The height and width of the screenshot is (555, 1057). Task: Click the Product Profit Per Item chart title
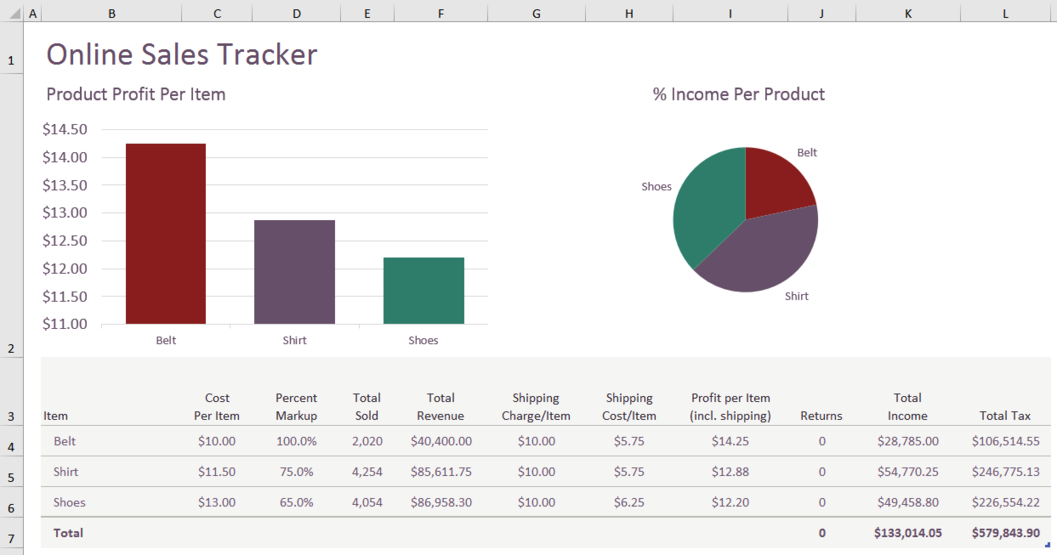tap(136, 94)
